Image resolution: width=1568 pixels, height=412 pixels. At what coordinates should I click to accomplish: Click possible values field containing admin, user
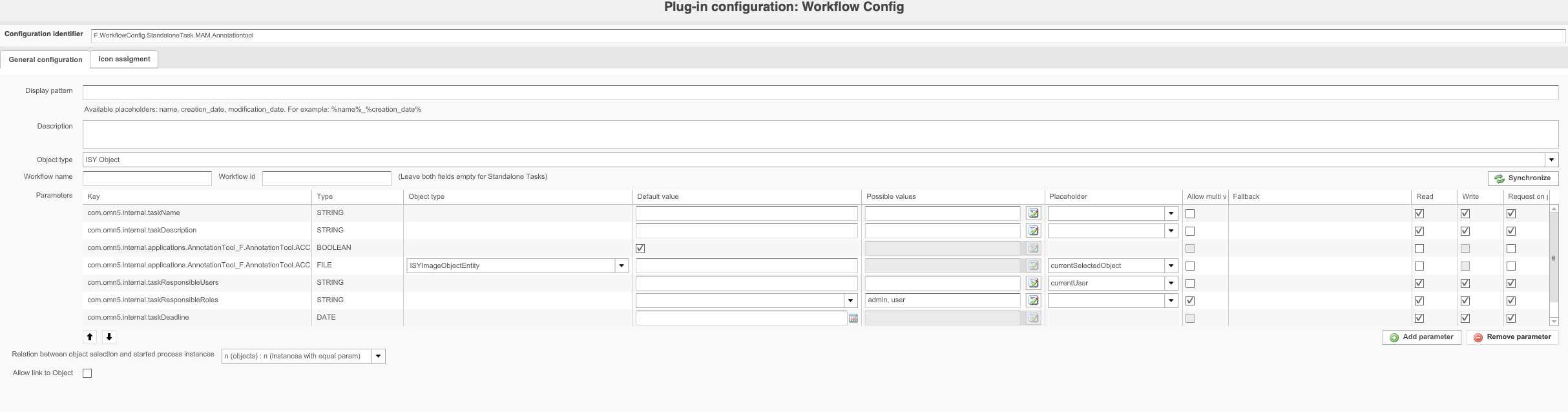point(943,300)
